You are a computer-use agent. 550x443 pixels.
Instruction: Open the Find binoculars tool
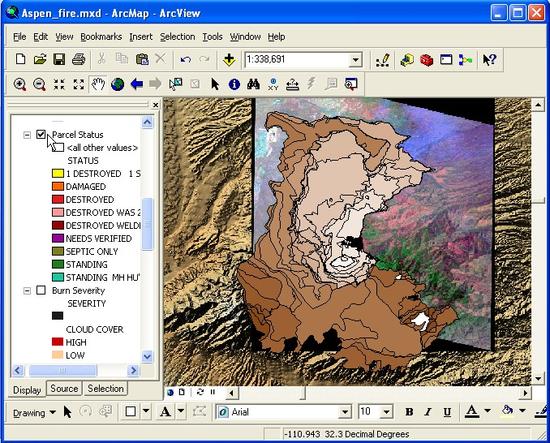tap(253, 85)
